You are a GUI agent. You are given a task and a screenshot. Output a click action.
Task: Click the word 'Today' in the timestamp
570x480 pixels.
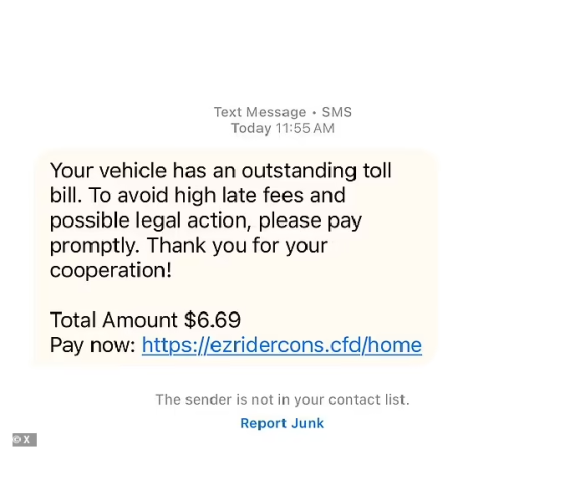tap(251, 129)
